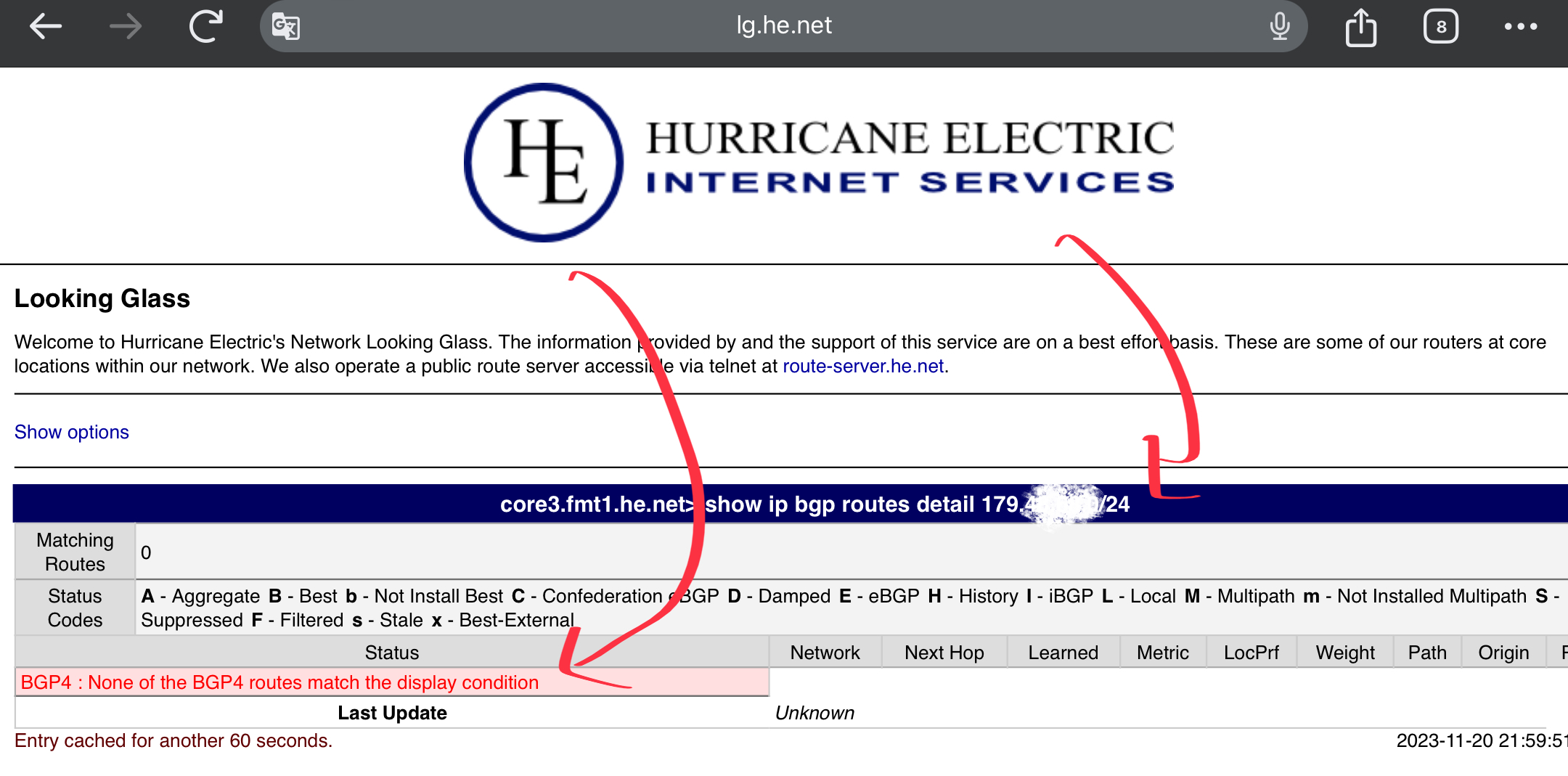Select the core3.fmt1.he.net command header
This screenshot has width=1568, height=776.
(790, 504)
